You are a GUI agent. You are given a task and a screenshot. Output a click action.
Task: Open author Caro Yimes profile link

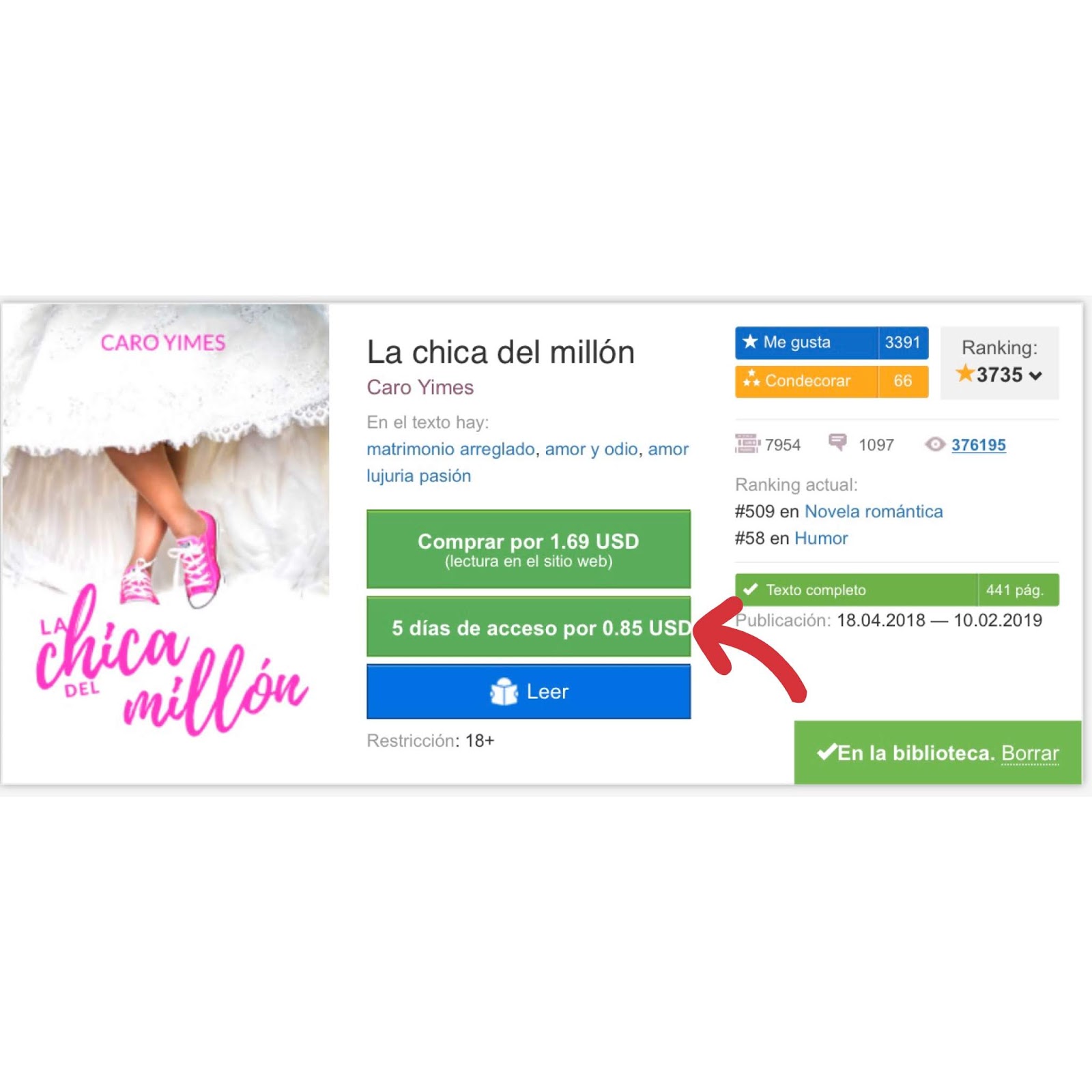pos(420,387)
